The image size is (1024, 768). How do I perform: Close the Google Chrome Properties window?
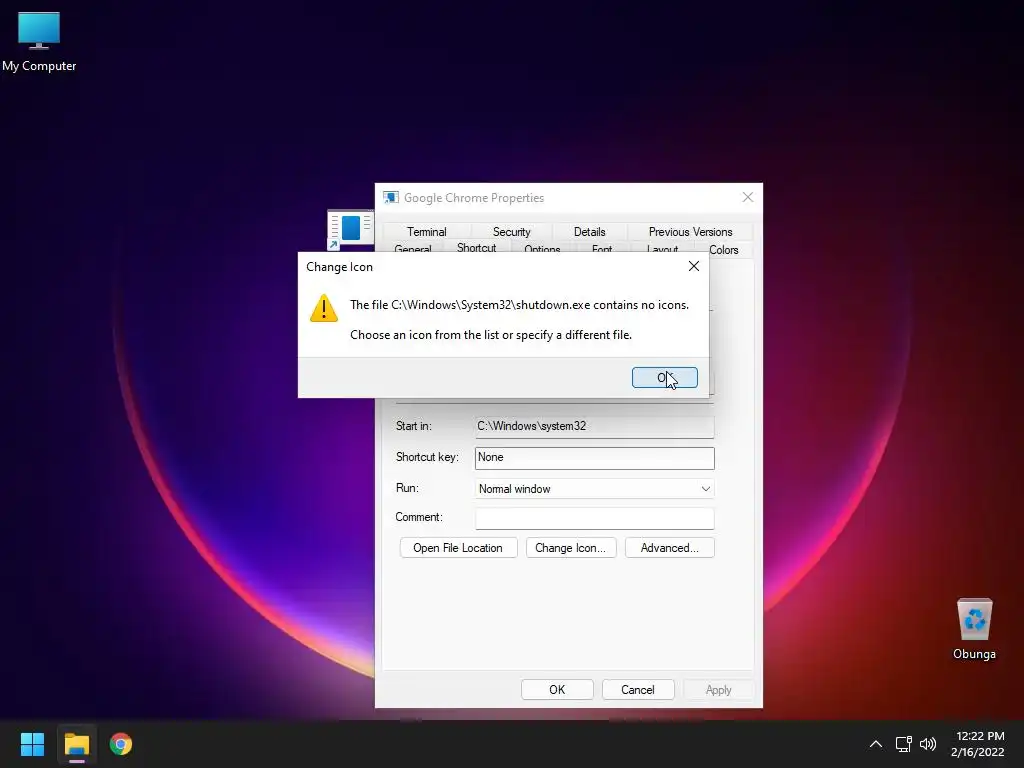coord(748,197)
